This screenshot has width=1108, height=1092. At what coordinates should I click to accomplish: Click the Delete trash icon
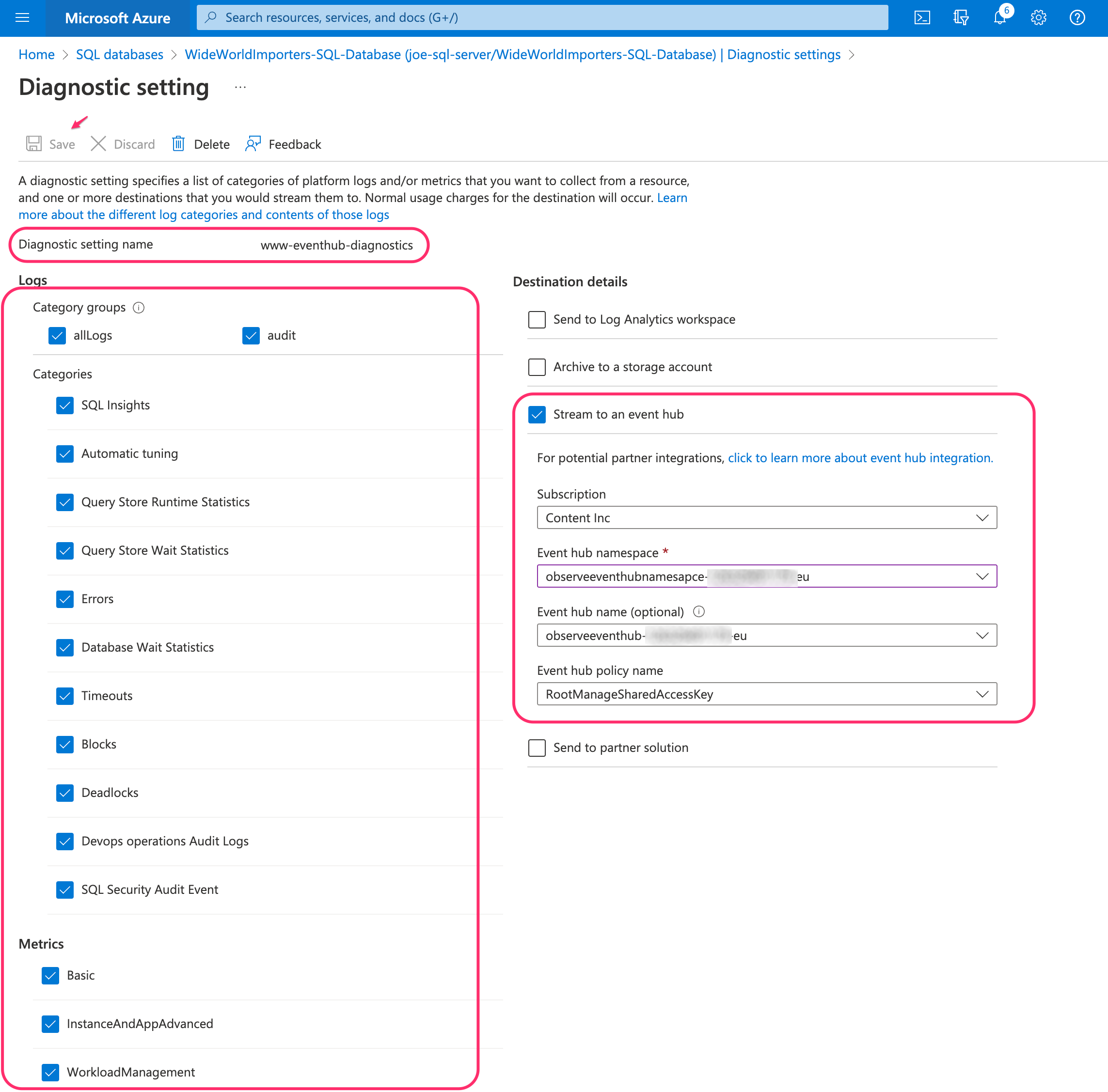[x=178, y=144]
